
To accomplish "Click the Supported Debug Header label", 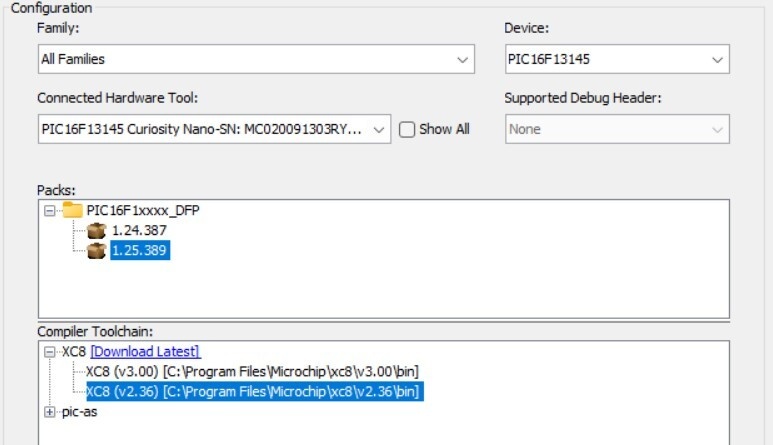I will click(583, 98).
